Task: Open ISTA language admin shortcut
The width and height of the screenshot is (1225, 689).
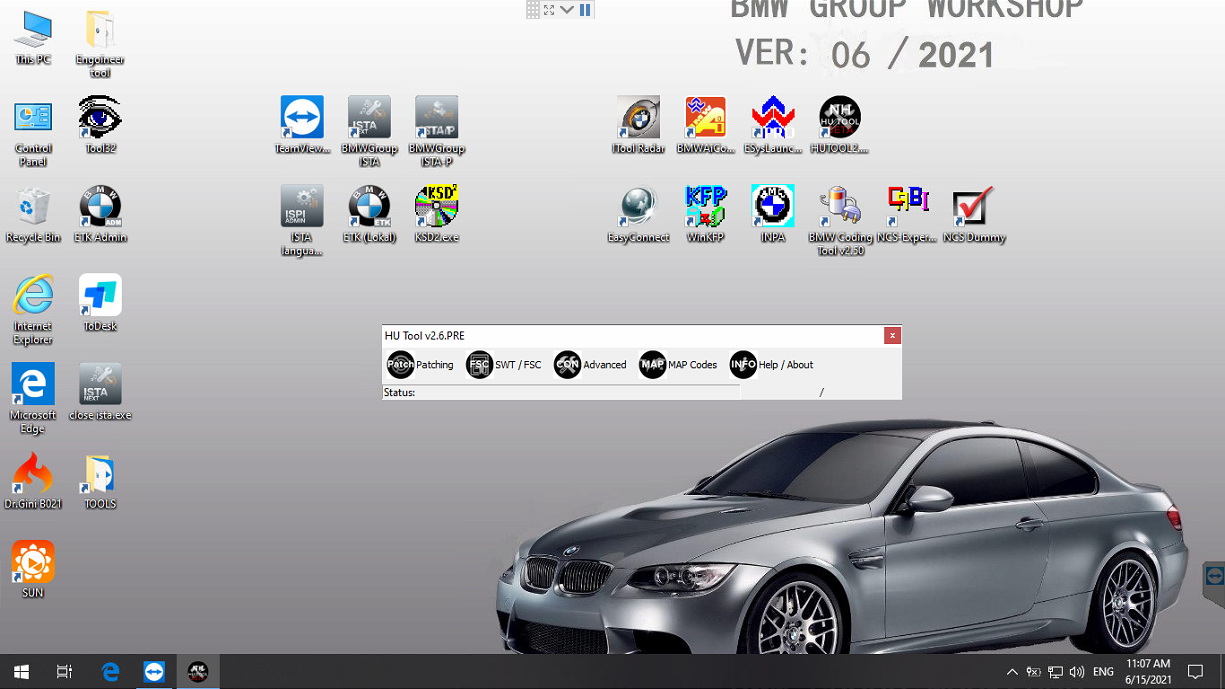Action: click(302, 221)
